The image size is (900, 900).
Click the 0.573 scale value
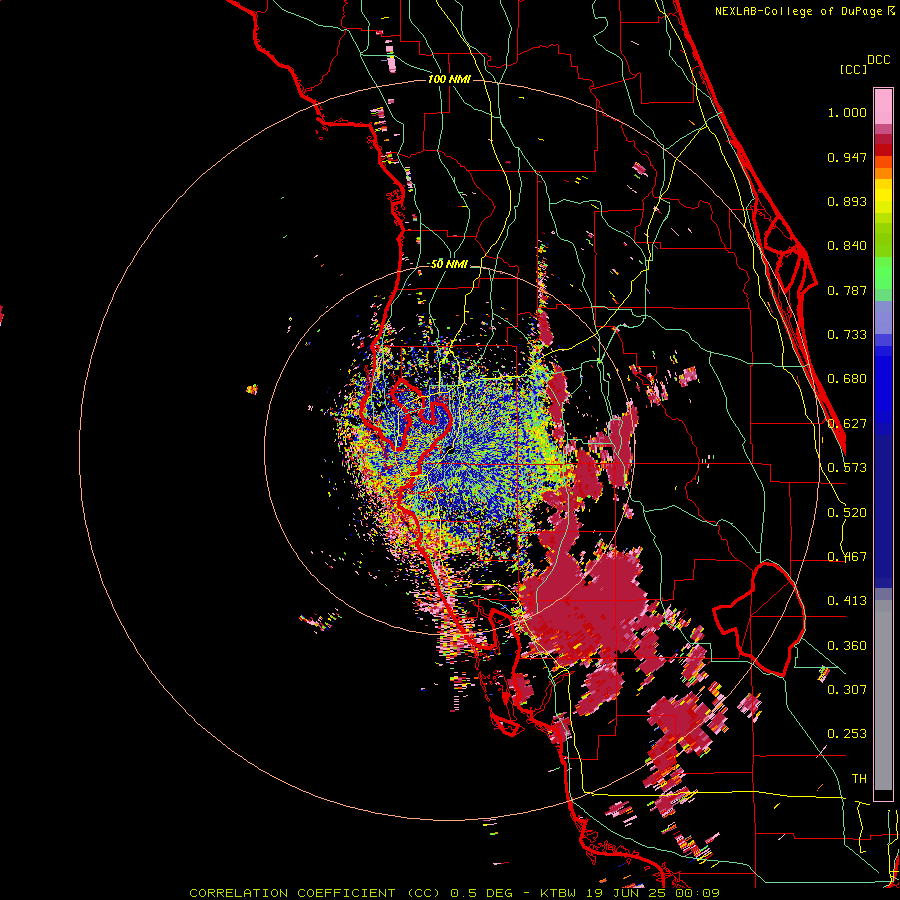click(x=847, y=468)
